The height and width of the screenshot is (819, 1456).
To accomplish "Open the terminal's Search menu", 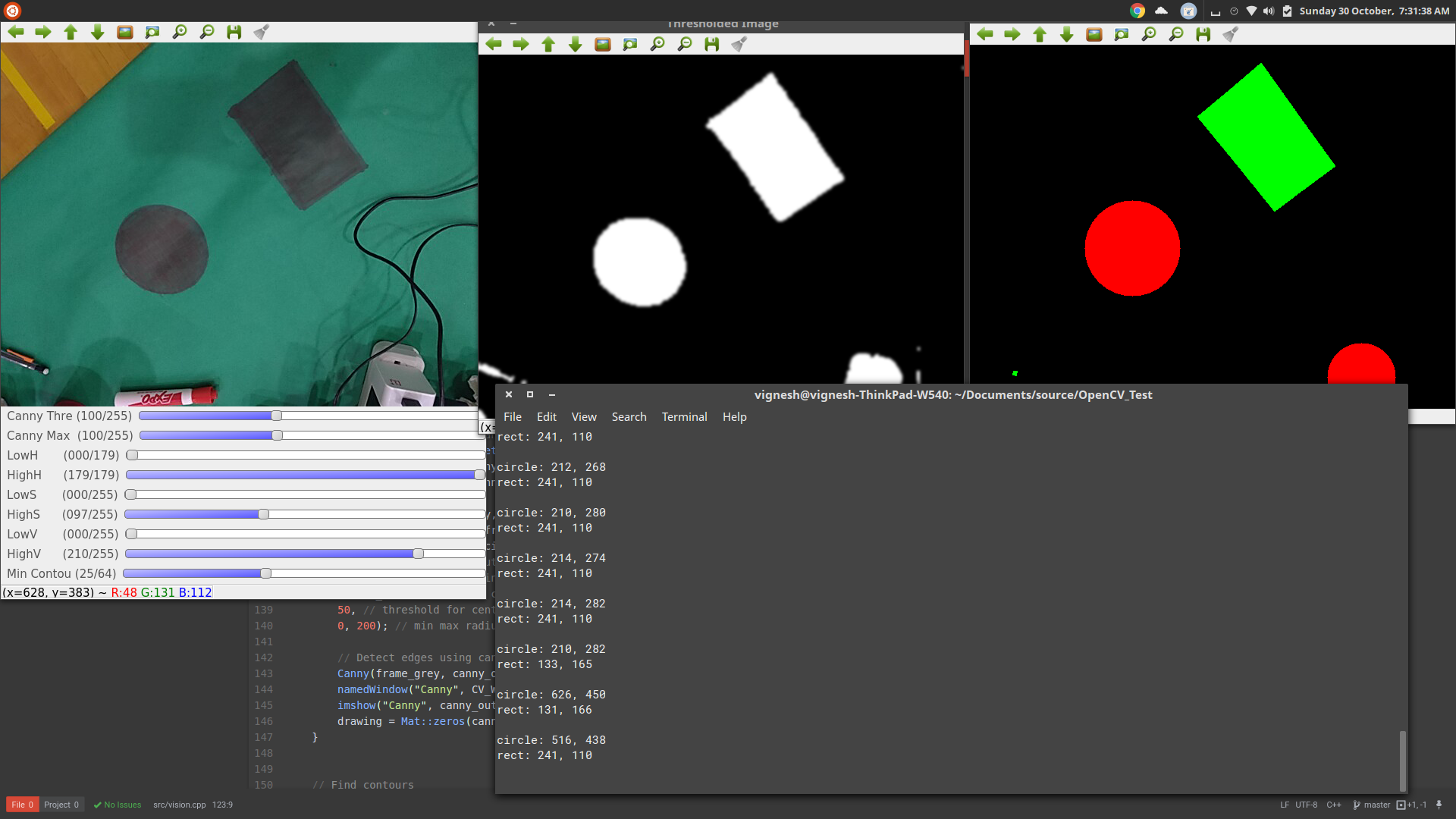I will [629, 417].
